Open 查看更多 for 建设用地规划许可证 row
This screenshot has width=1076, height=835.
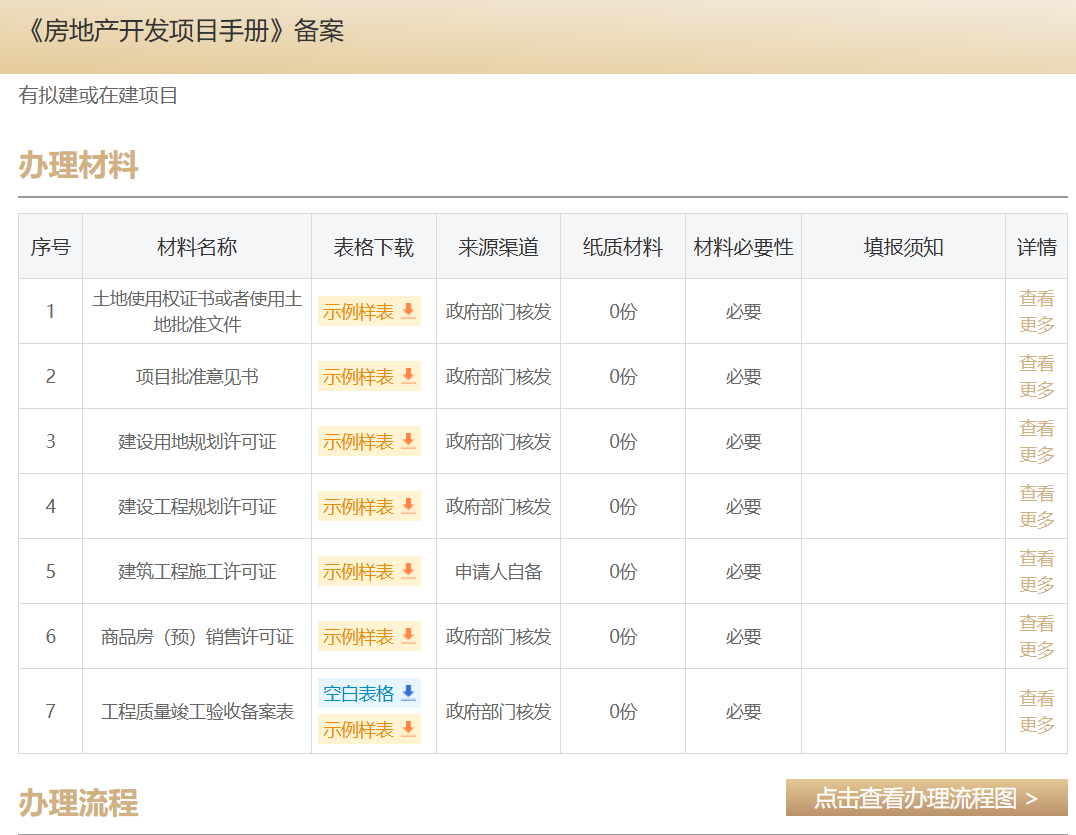point(1036,441)
